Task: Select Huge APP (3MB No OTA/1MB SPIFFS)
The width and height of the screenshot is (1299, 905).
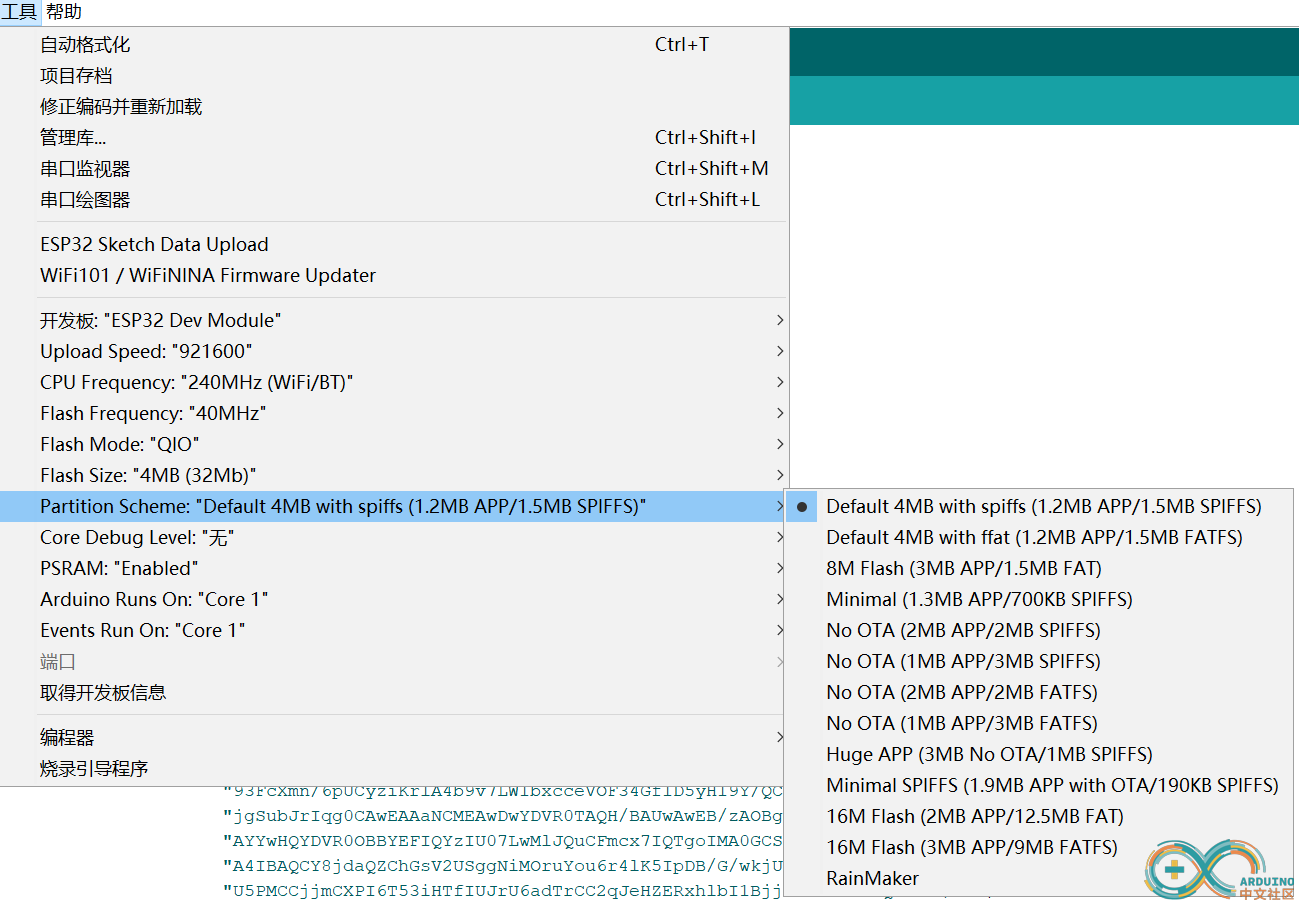Action: point(1039,755)
